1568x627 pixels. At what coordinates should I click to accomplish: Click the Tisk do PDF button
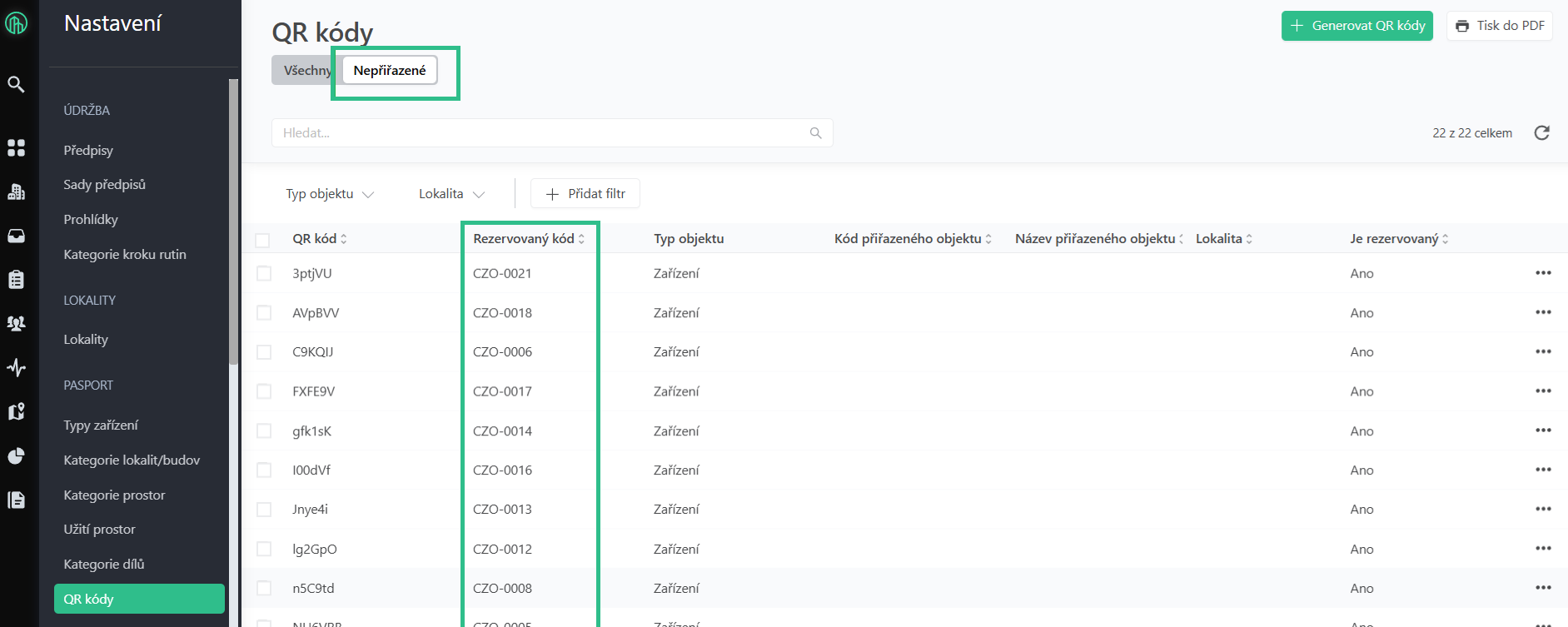(x=1499, y=26)
